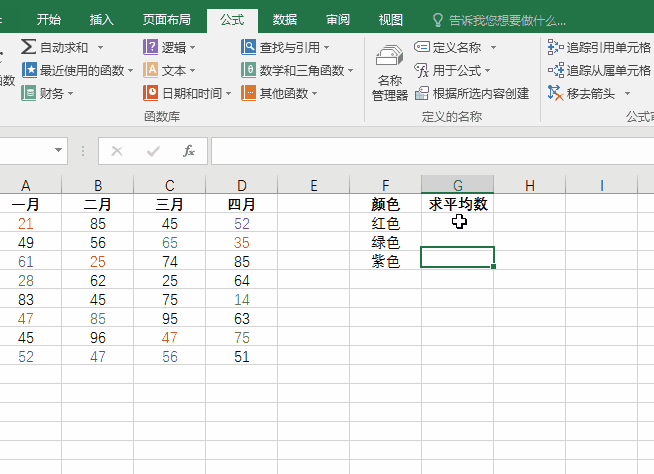Click Remove Arrows (移去箭头) icon

coord(556,93)
